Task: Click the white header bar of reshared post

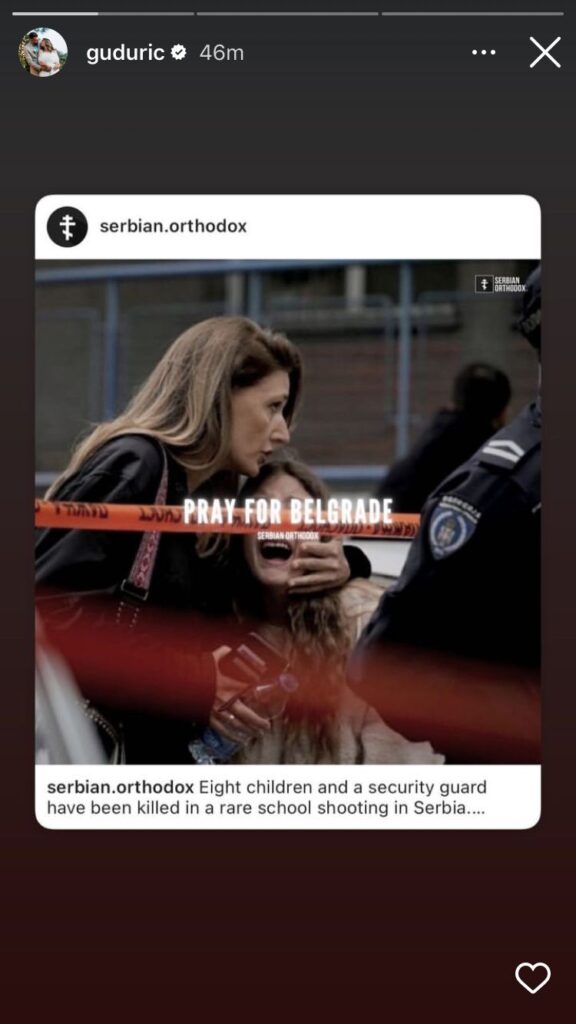Action: tap(287, 227)
